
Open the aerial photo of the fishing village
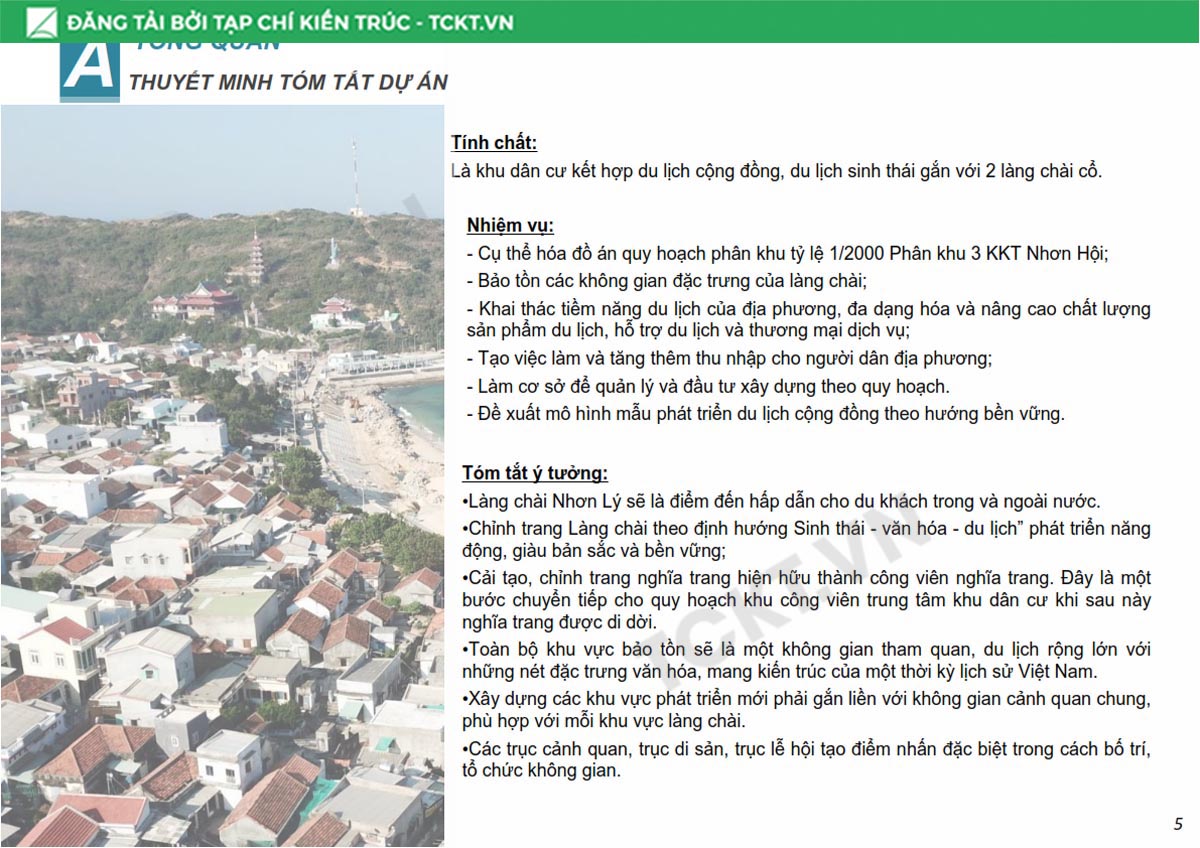pyautogui.click(x=222, y=476)
